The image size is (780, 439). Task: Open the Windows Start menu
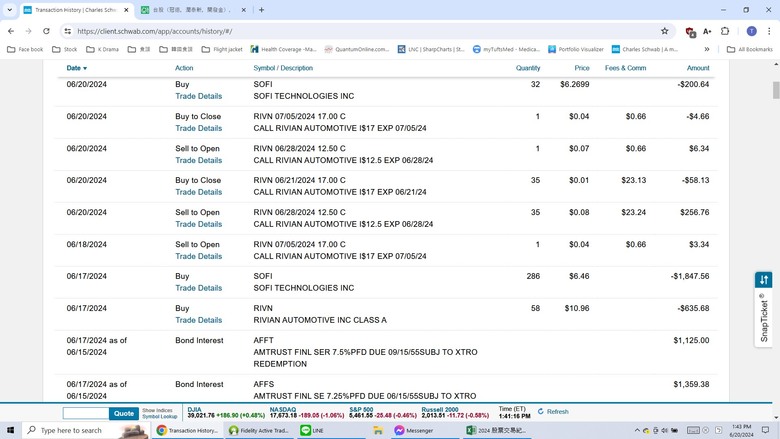click(x=10, y=430)
